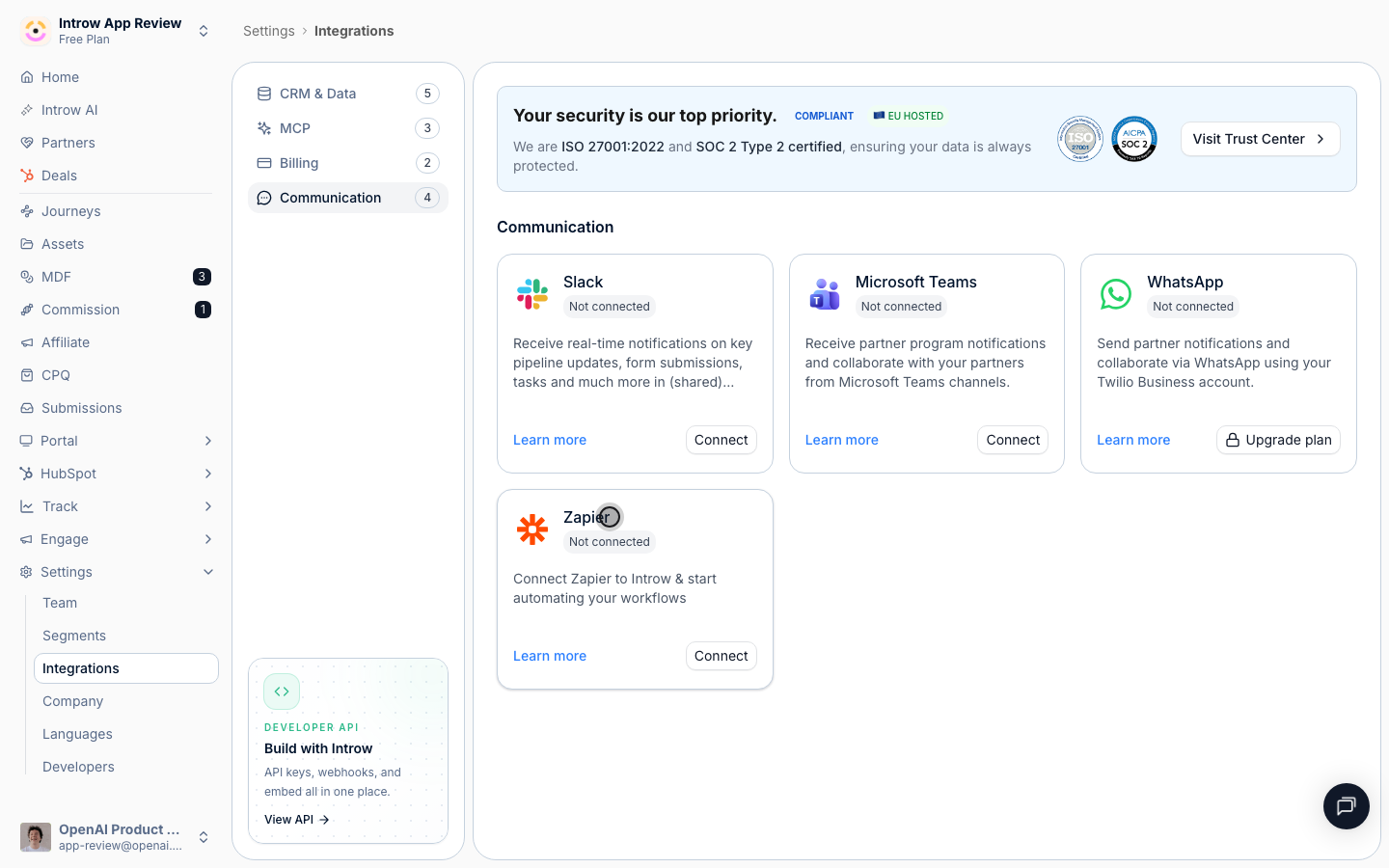This screenshot has height=868, width=1389.
Task: Click the MDF icon in the sidebar
Action: (27, 277)
